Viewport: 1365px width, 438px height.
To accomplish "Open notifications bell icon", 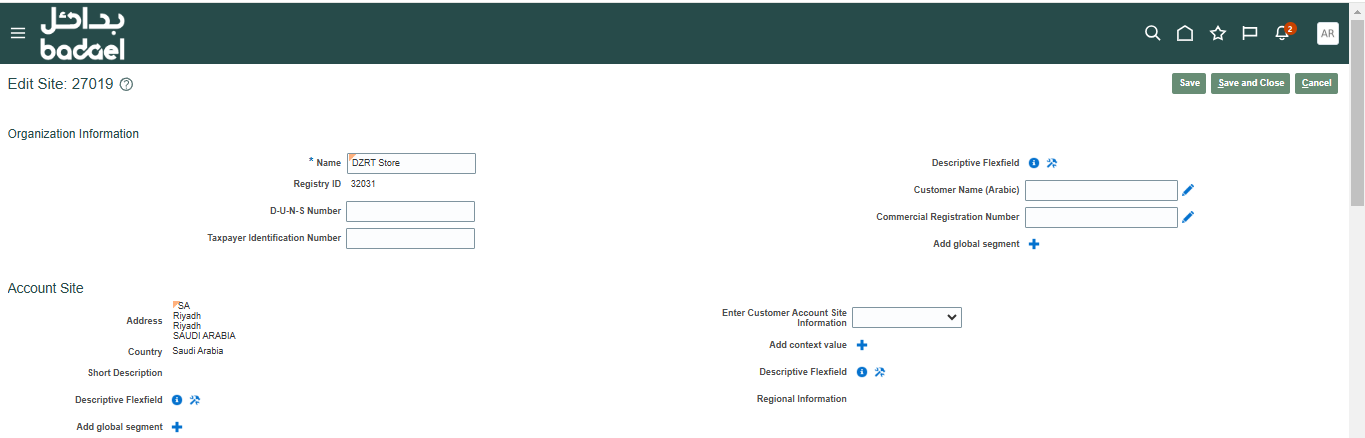I will click(x=1283, y=33).
